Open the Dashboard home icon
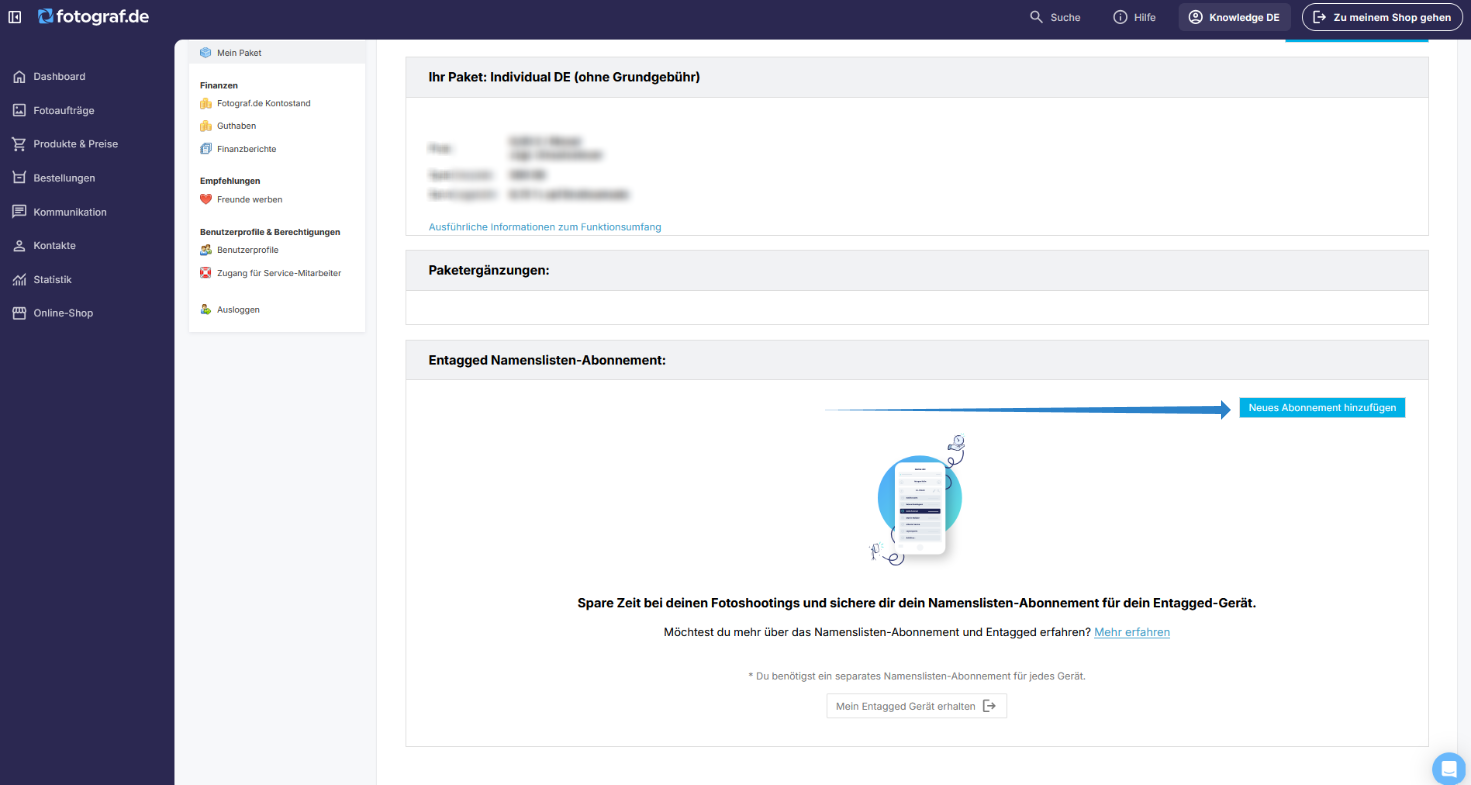The image size is (1471, 785). [x=19, y=77]
